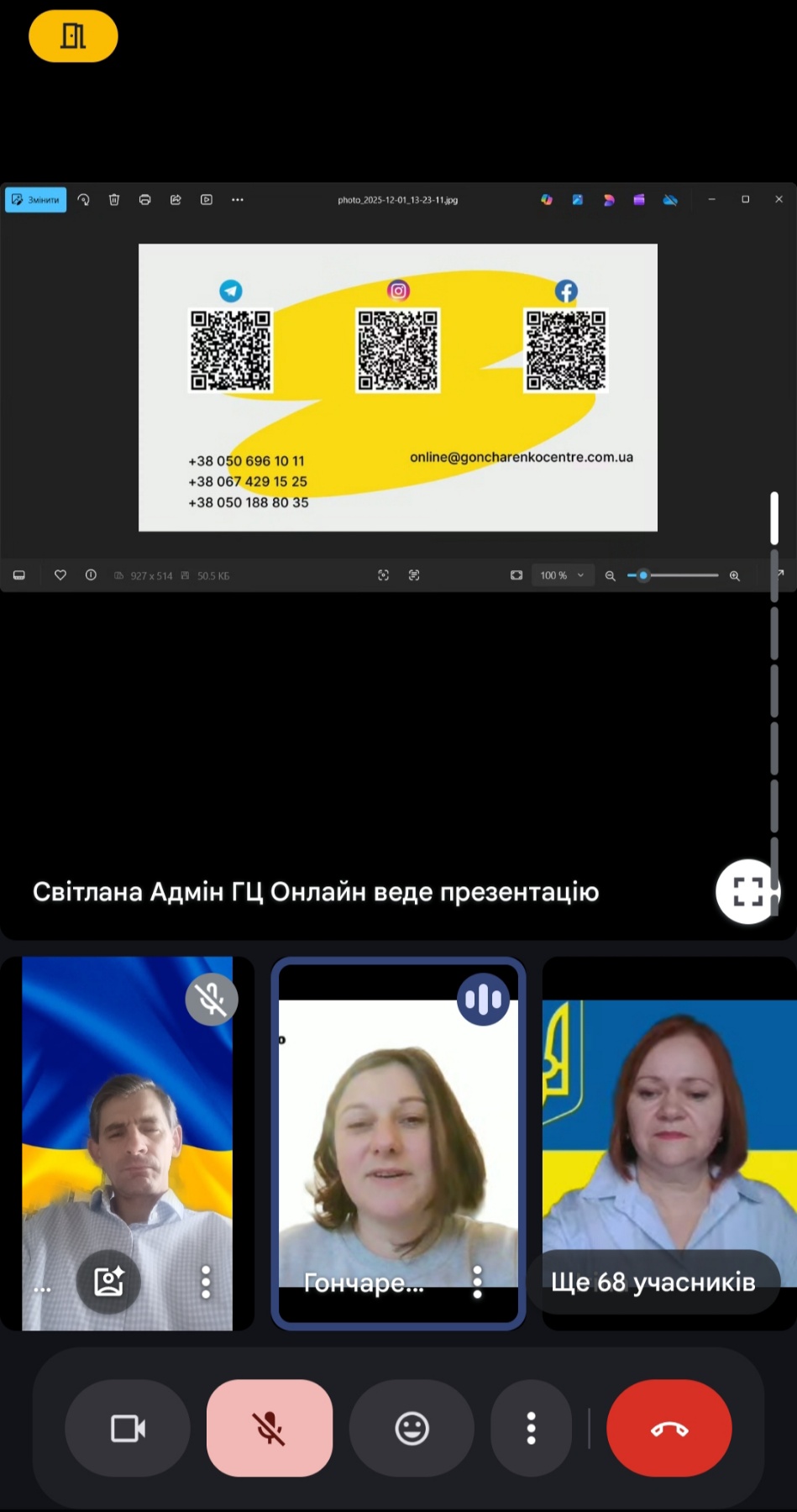Tap the yellow exit-door button

point(73,36)
